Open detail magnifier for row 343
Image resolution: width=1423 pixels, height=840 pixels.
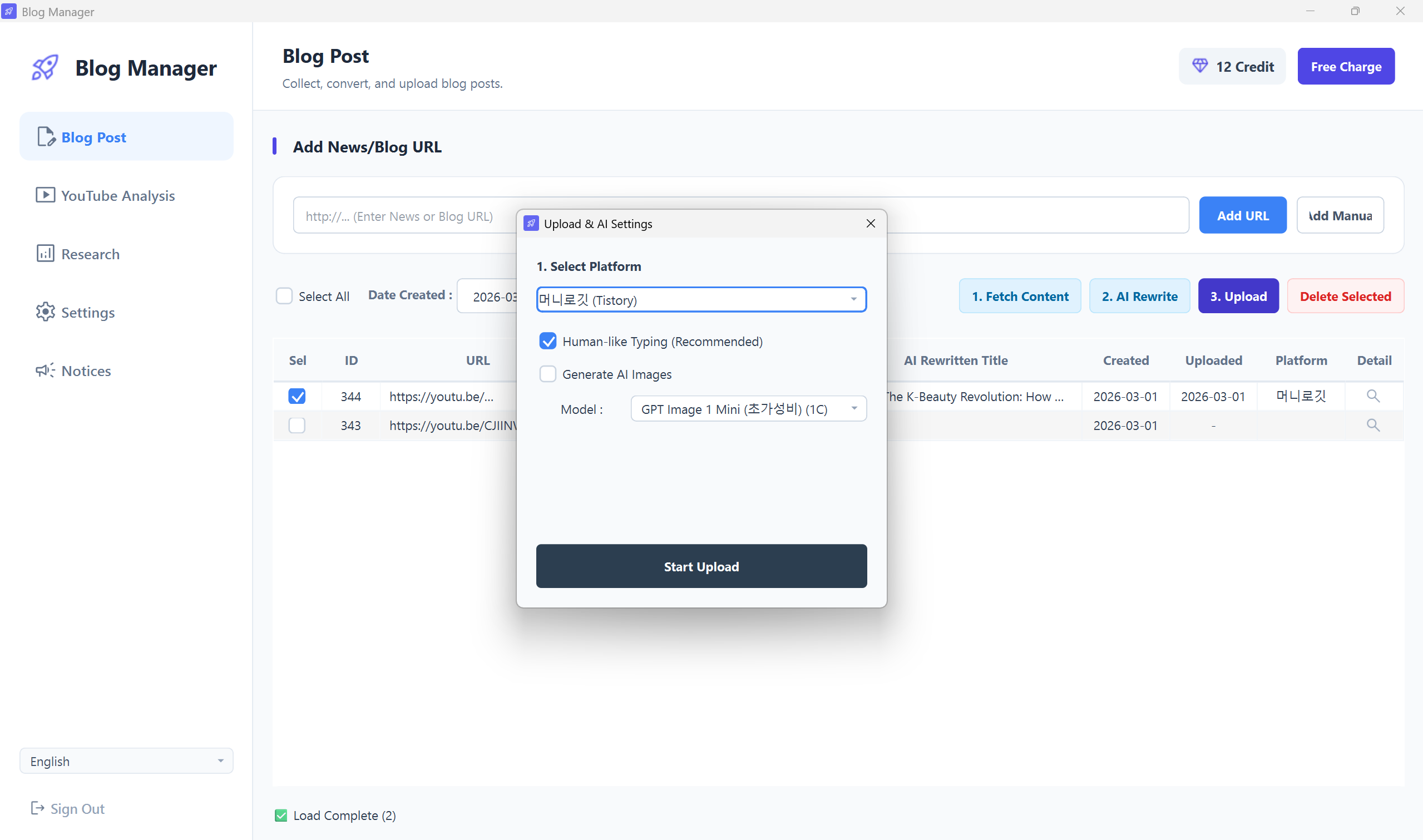[x=1372, y=425]
